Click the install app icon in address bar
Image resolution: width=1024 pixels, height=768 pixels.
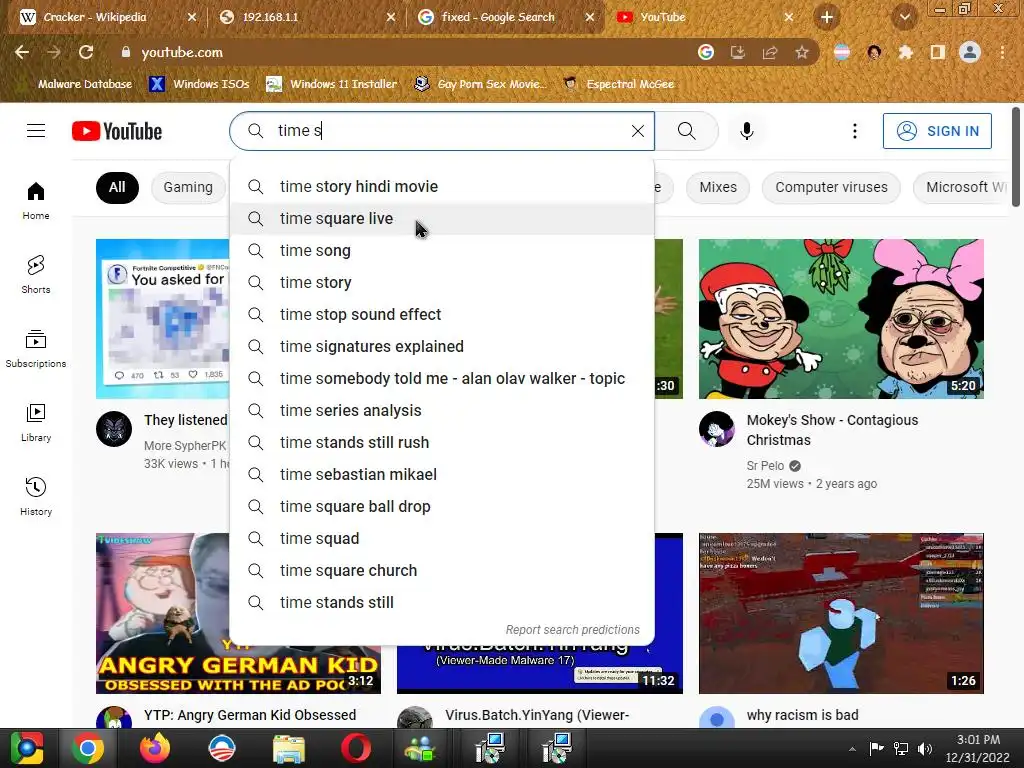(x=738, y=52)
